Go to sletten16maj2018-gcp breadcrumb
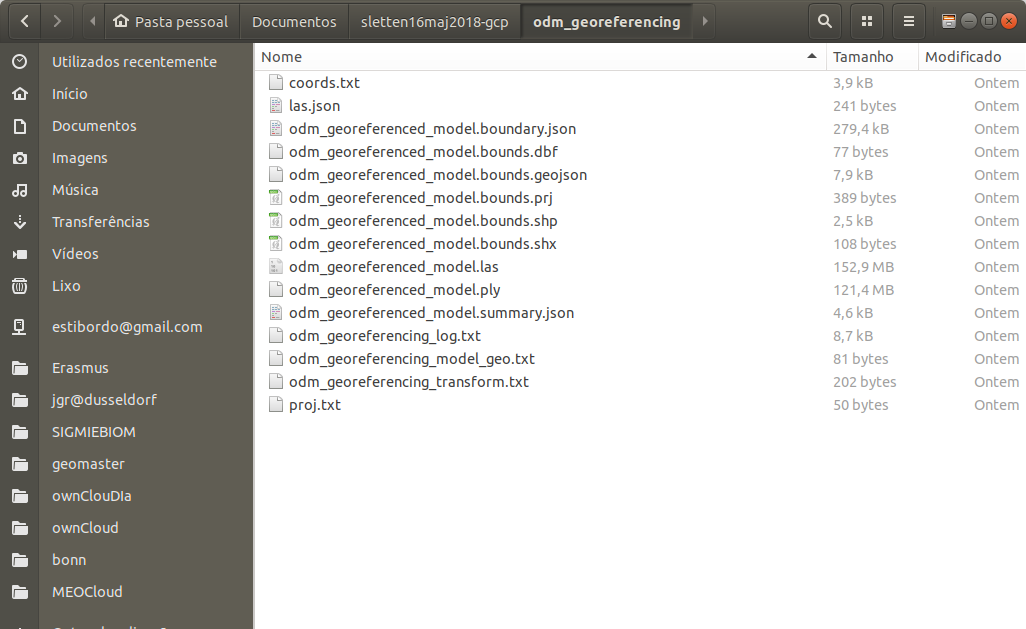The image size is (1026, 629). tap(435, 21)
